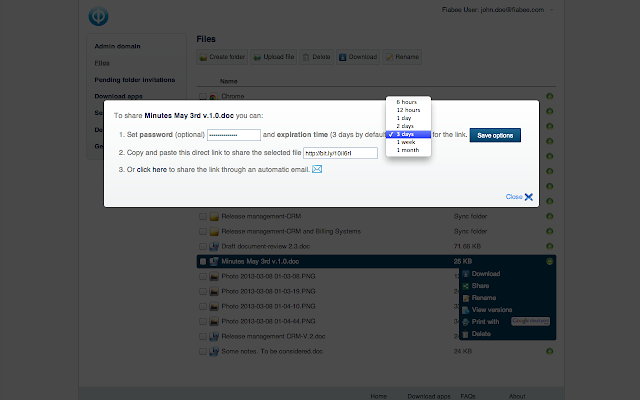Tick the Minutes May 3rd v.1.0.doc checkbox
This screenshot has height=400, width=640.
[203, 262]
